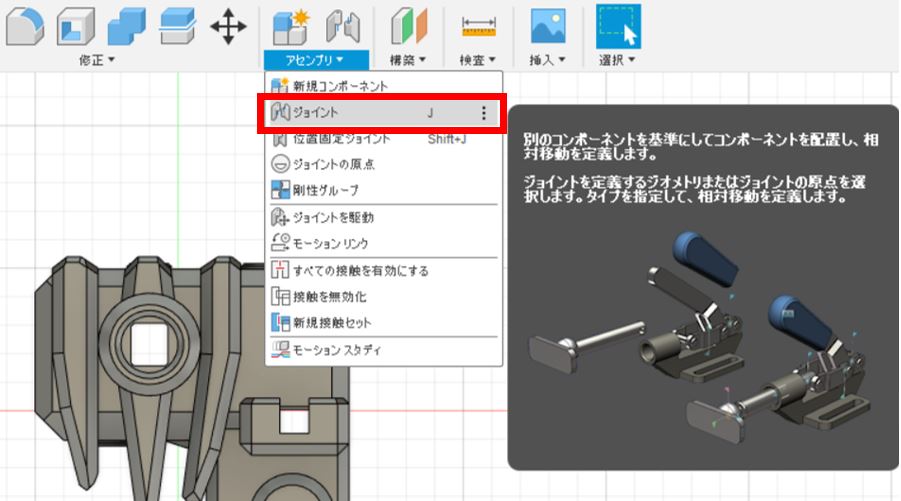Screen dimensions: 901x501
Task: Click the Measure ruler icon
Action: (x=479, y=26)
